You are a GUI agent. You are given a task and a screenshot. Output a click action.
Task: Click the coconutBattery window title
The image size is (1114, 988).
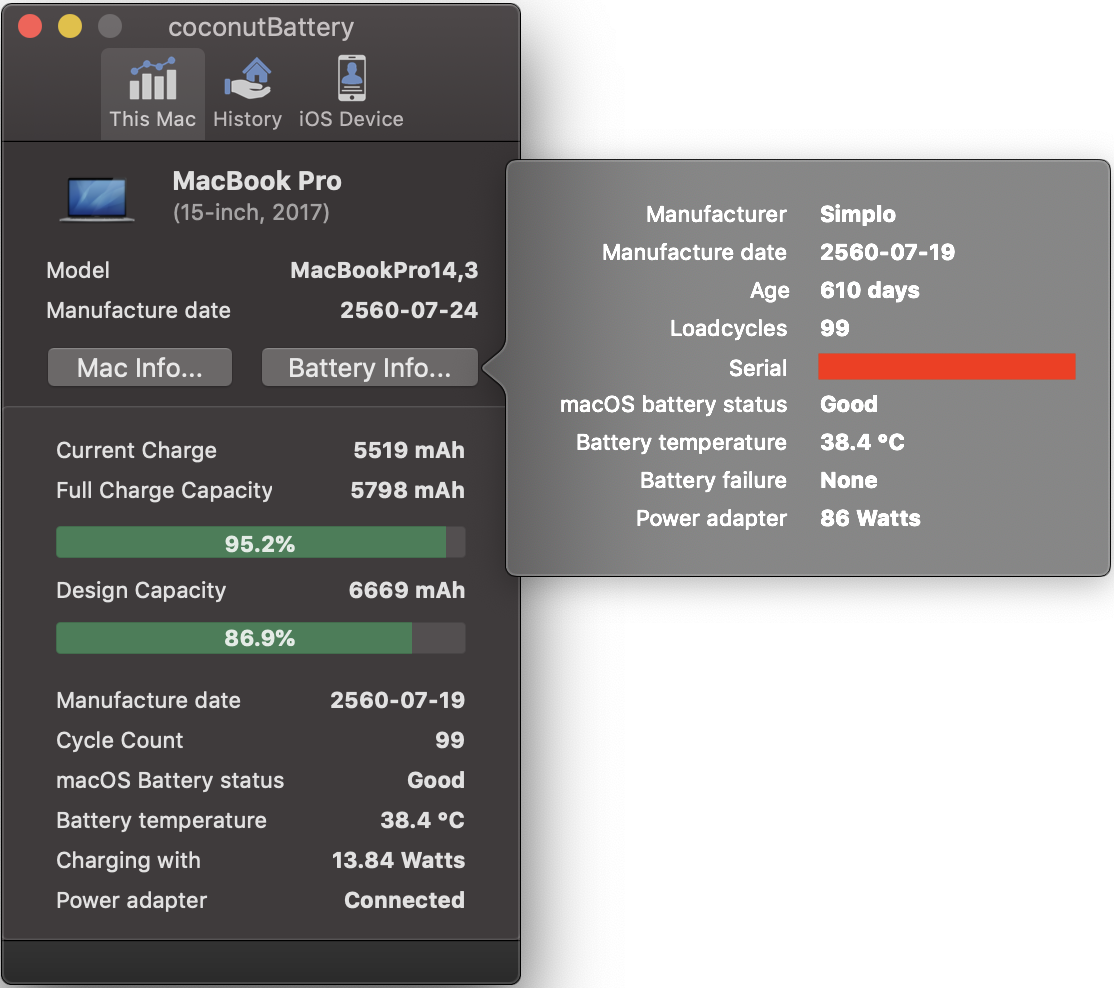261,27
